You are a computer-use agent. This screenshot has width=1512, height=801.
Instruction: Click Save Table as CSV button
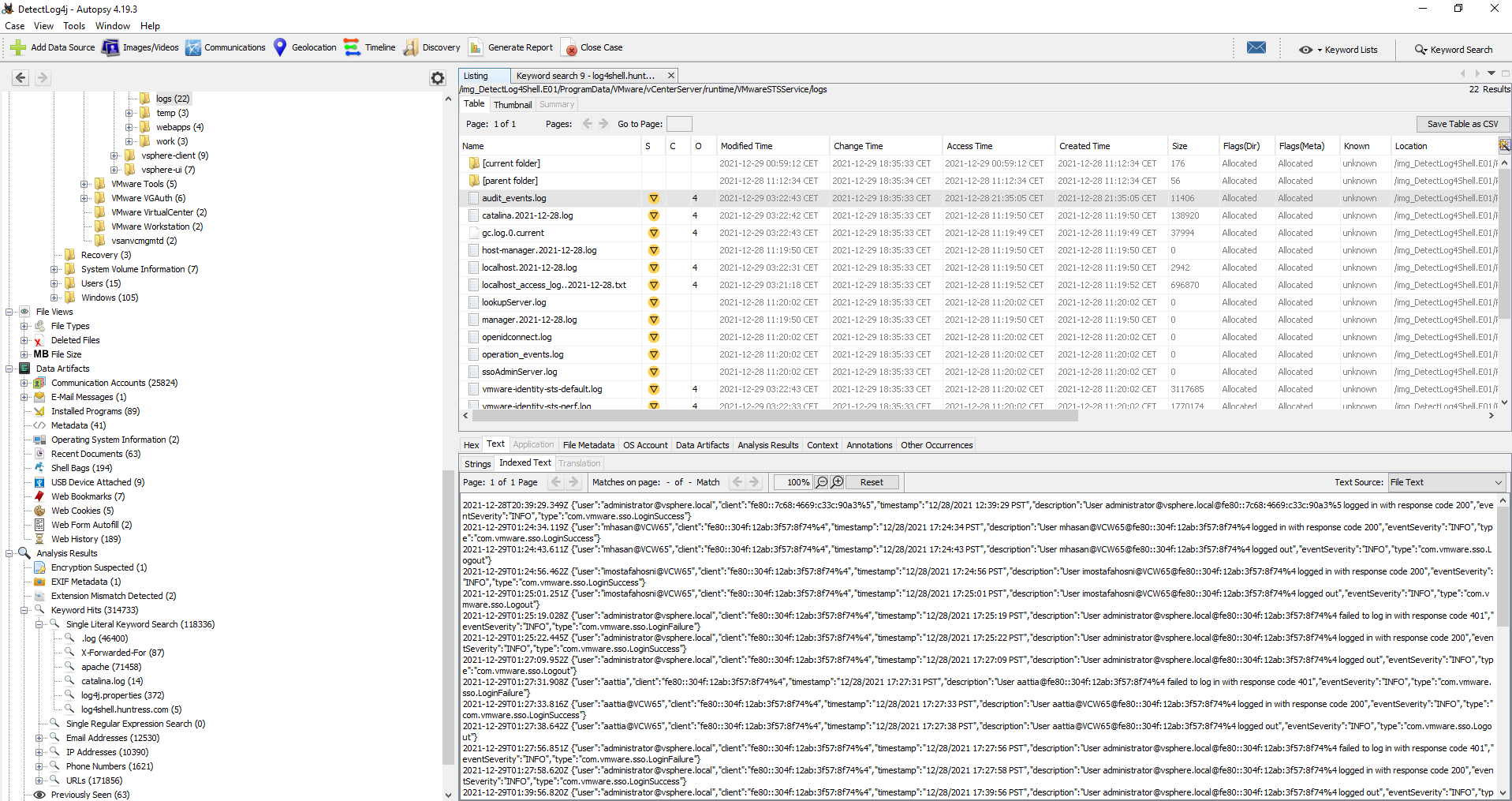pyautogui.click(x=1462, y=124)
